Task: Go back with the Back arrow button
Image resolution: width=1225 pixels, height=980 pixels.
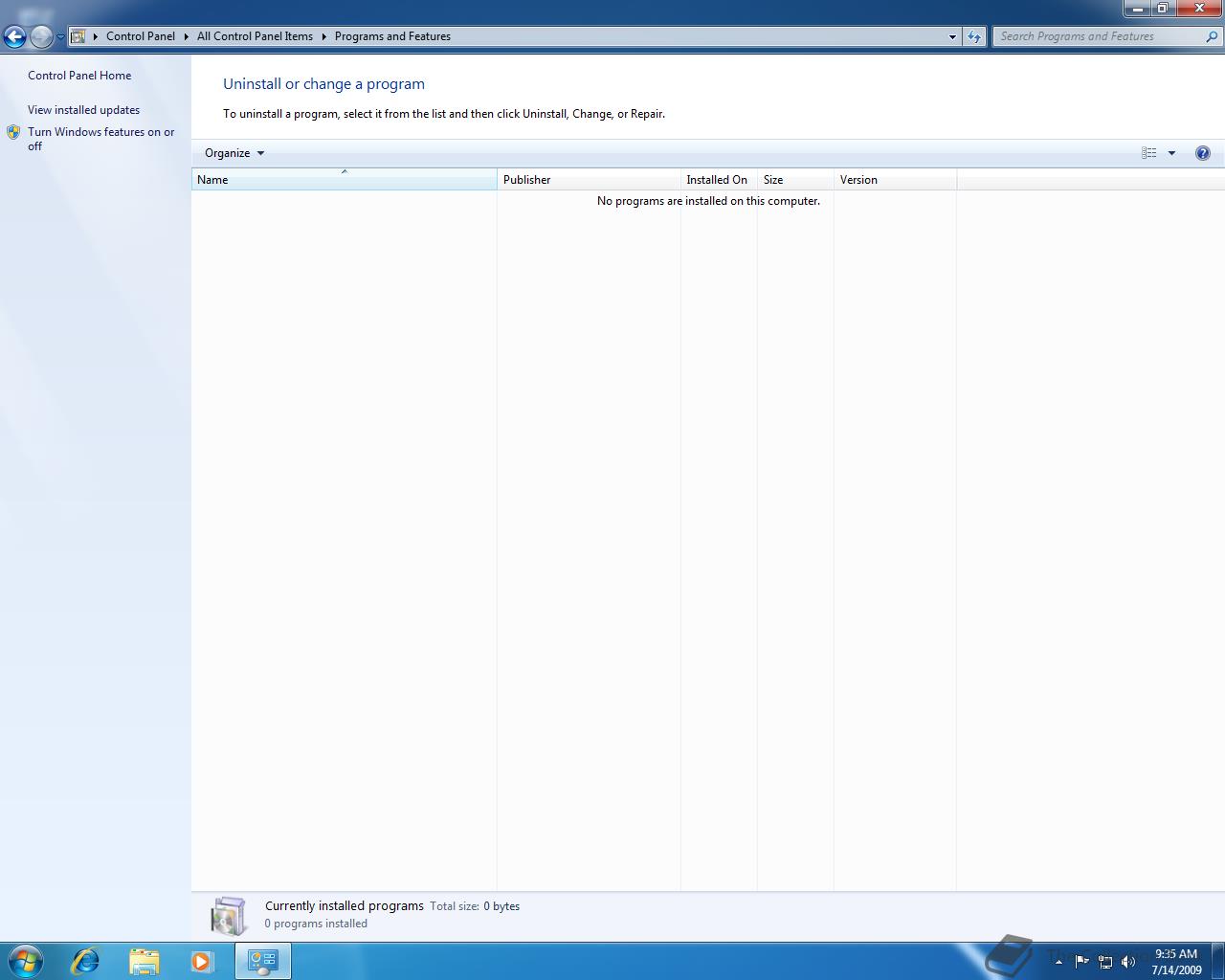Action: (x=14, y=37)
